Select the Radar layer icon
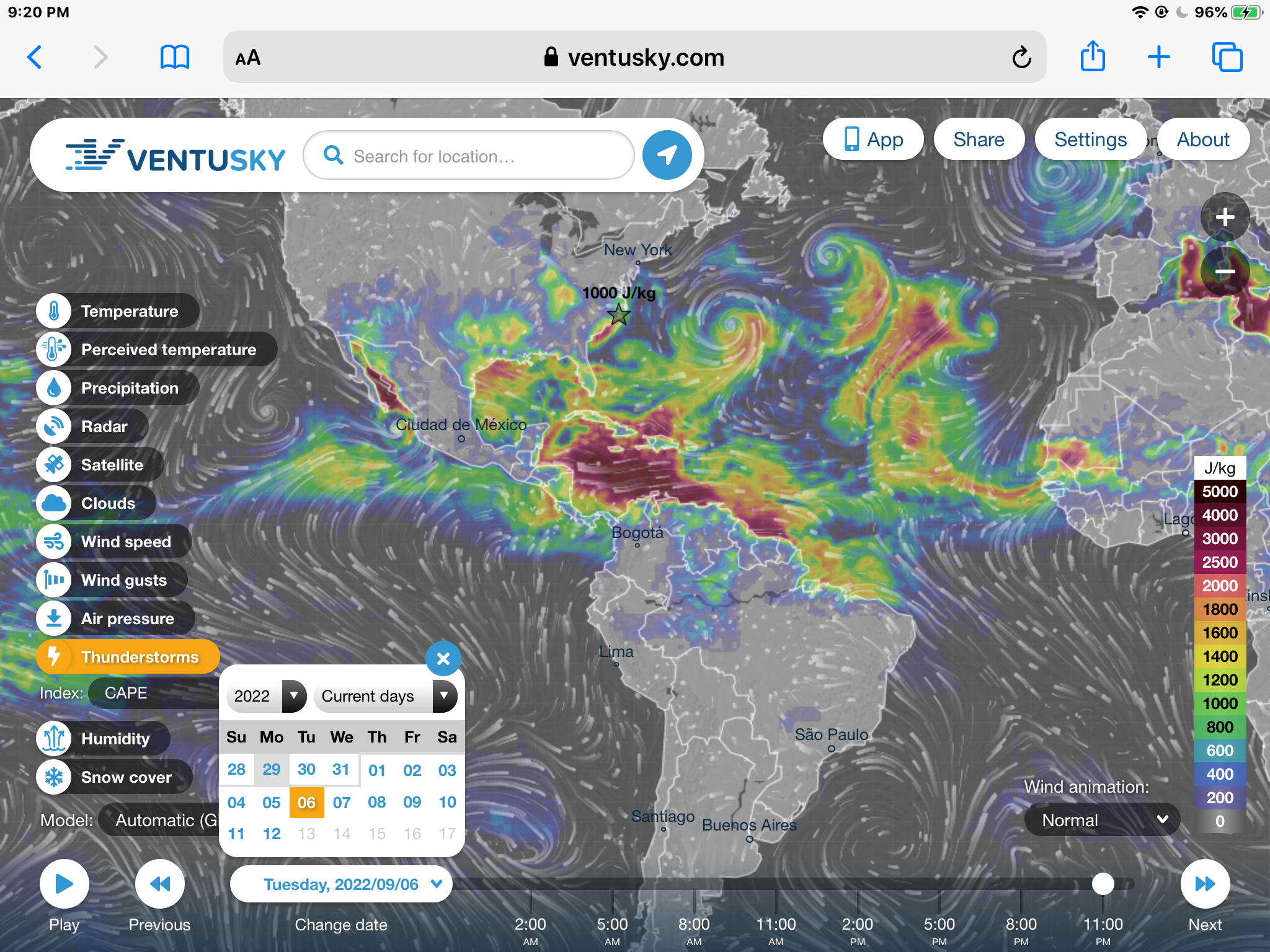Screen dimensions: 1270x952 pyautogui.click(x=54, y=426)
